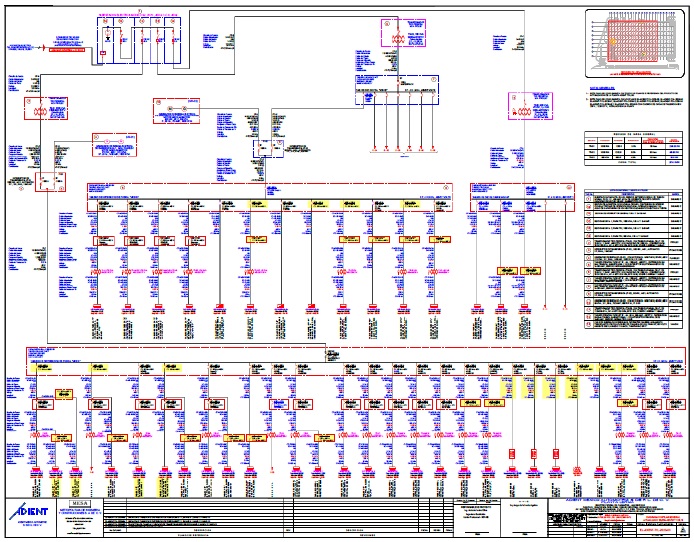Select the drawing title block at bottom right
The height and width of the screenshot is (542, 694).
click(x=620, y=515)
